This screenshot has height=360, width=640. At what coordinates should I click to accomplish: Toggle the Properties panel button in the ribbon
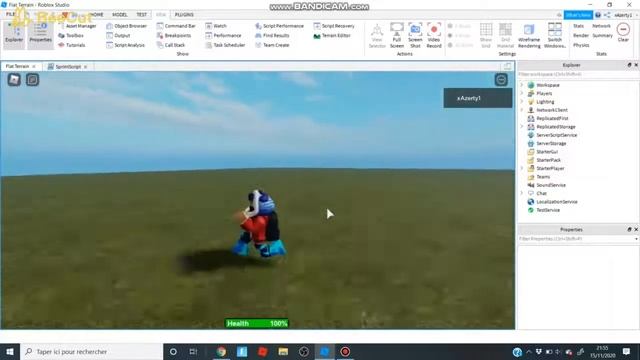coord(40,35)
